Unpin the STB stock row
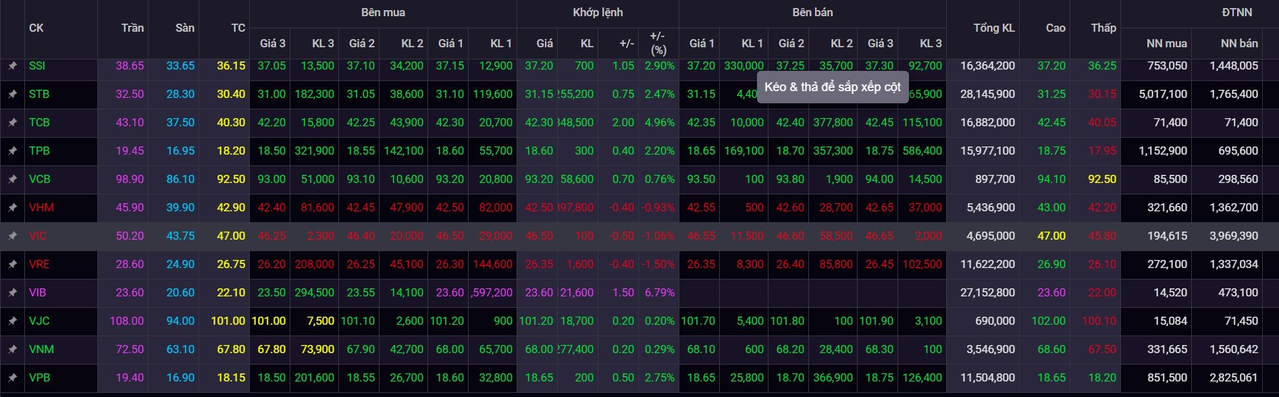 click(12, 94)
